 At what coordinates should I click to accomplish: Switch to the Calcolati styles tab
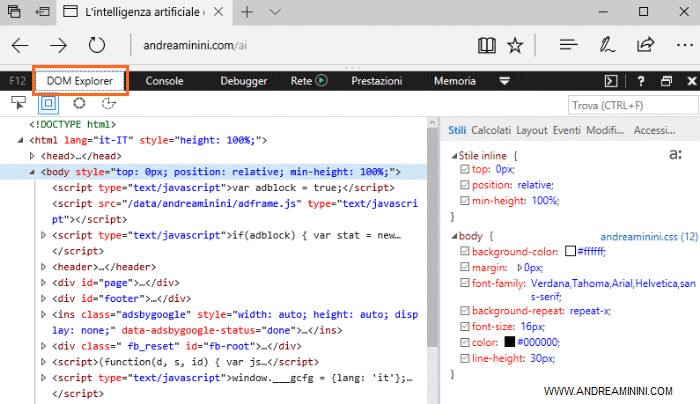pyautogui.click(x=491, y=130)
